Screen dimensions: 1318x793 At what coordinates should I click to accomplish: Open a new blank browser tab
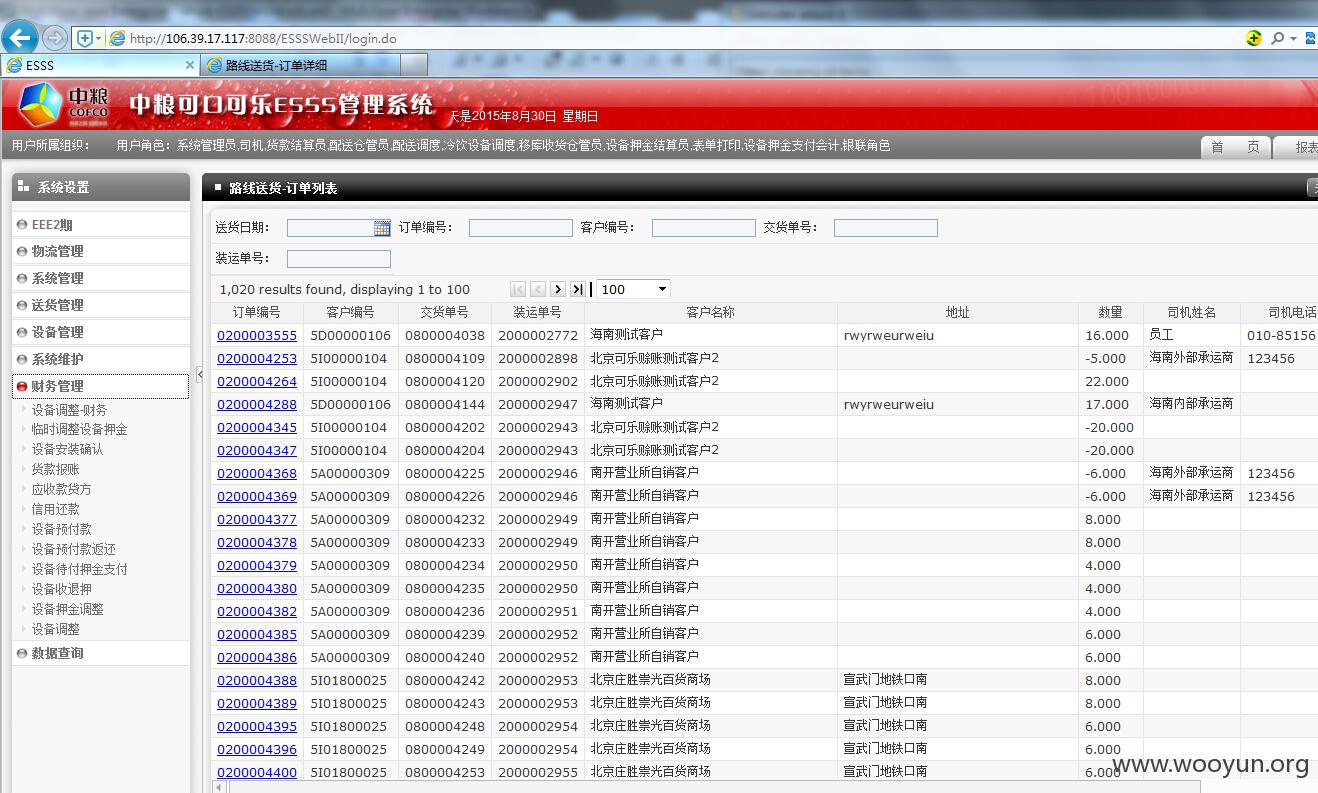pos(414,65)
